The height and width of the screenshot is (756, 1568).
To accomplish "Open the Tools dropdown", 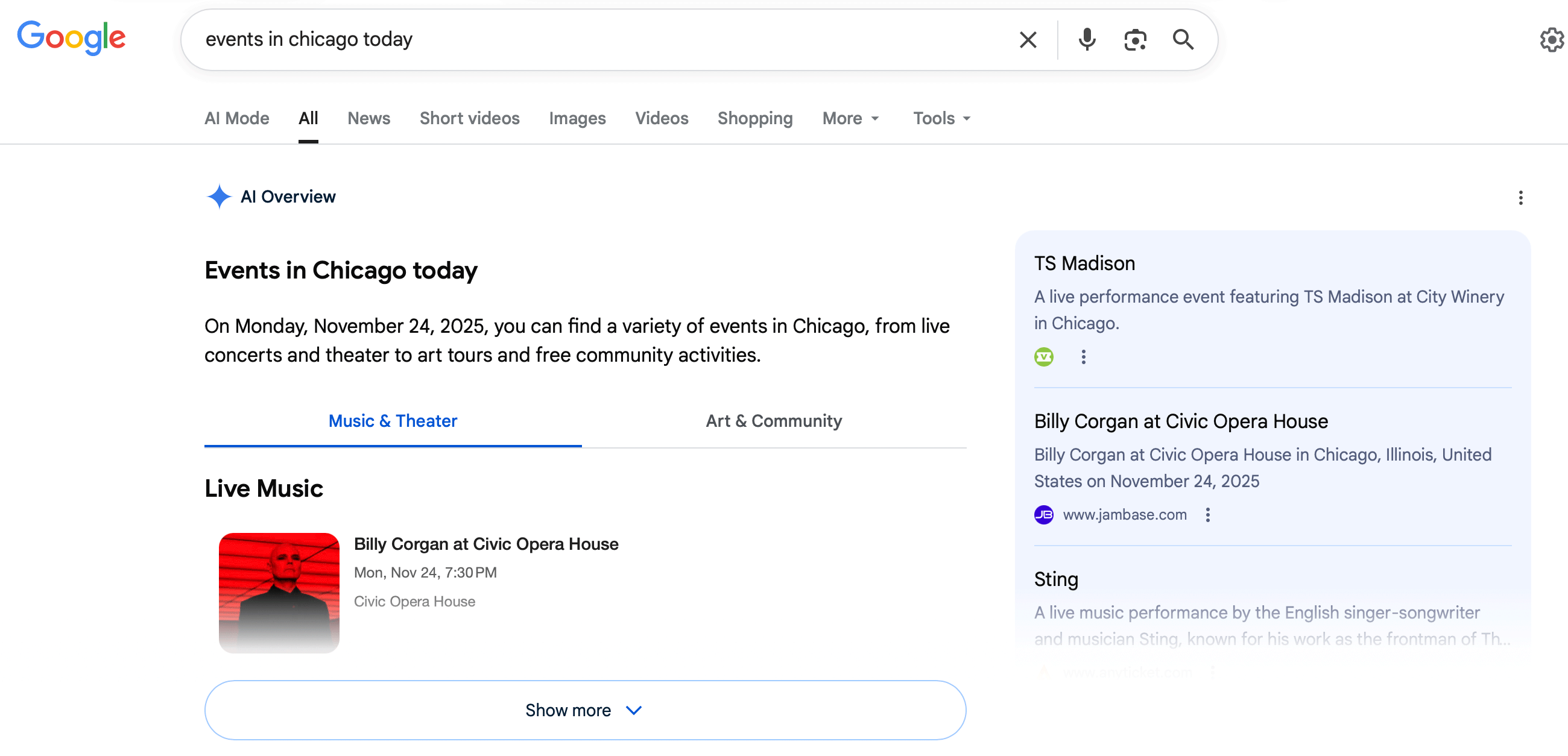I will pos(941,118).
